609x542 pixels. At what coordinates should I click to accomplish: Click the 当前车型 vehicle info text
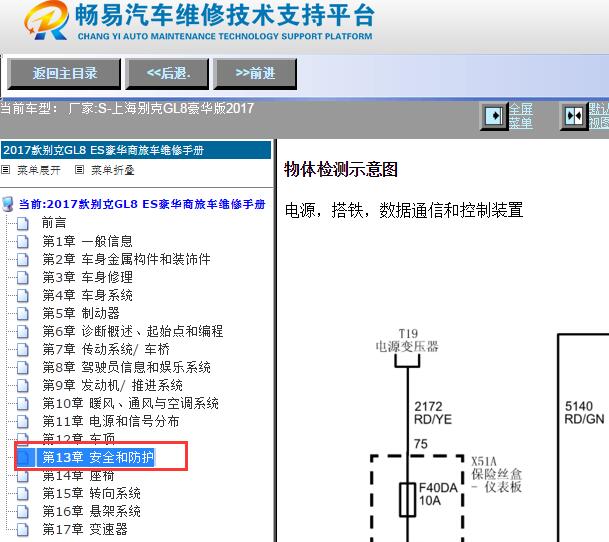pyautogui.click(x=127, y=108)
